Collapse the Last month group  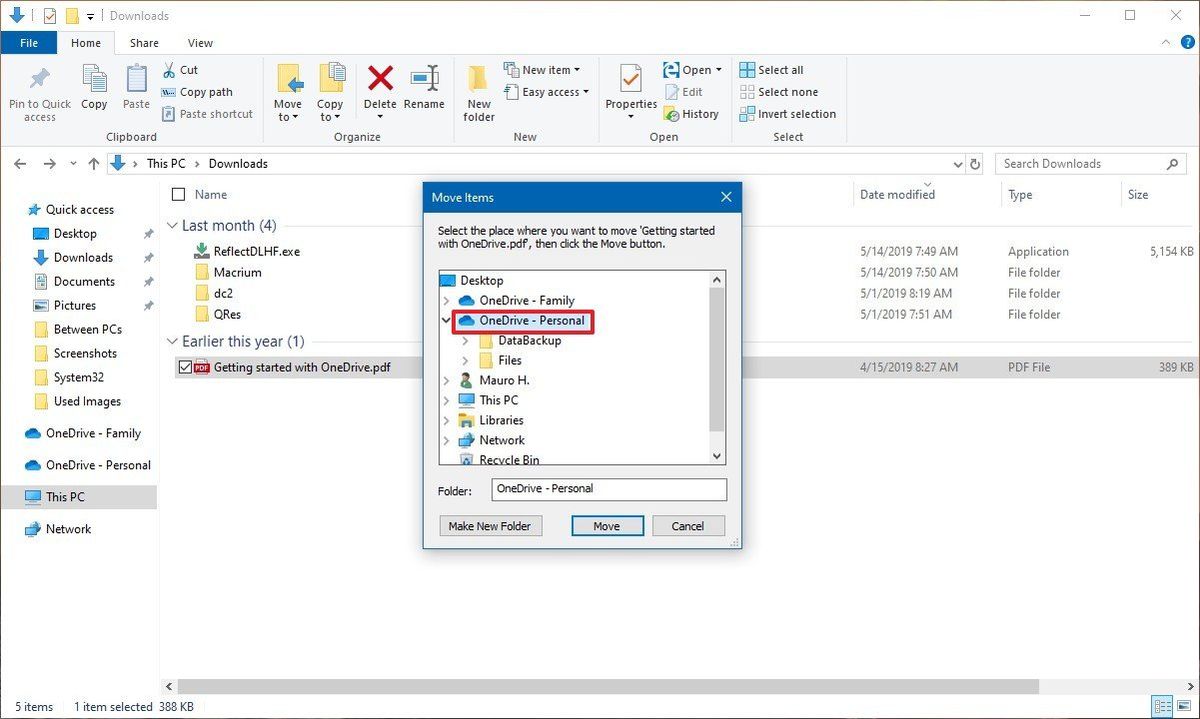[x=171, y=225]
